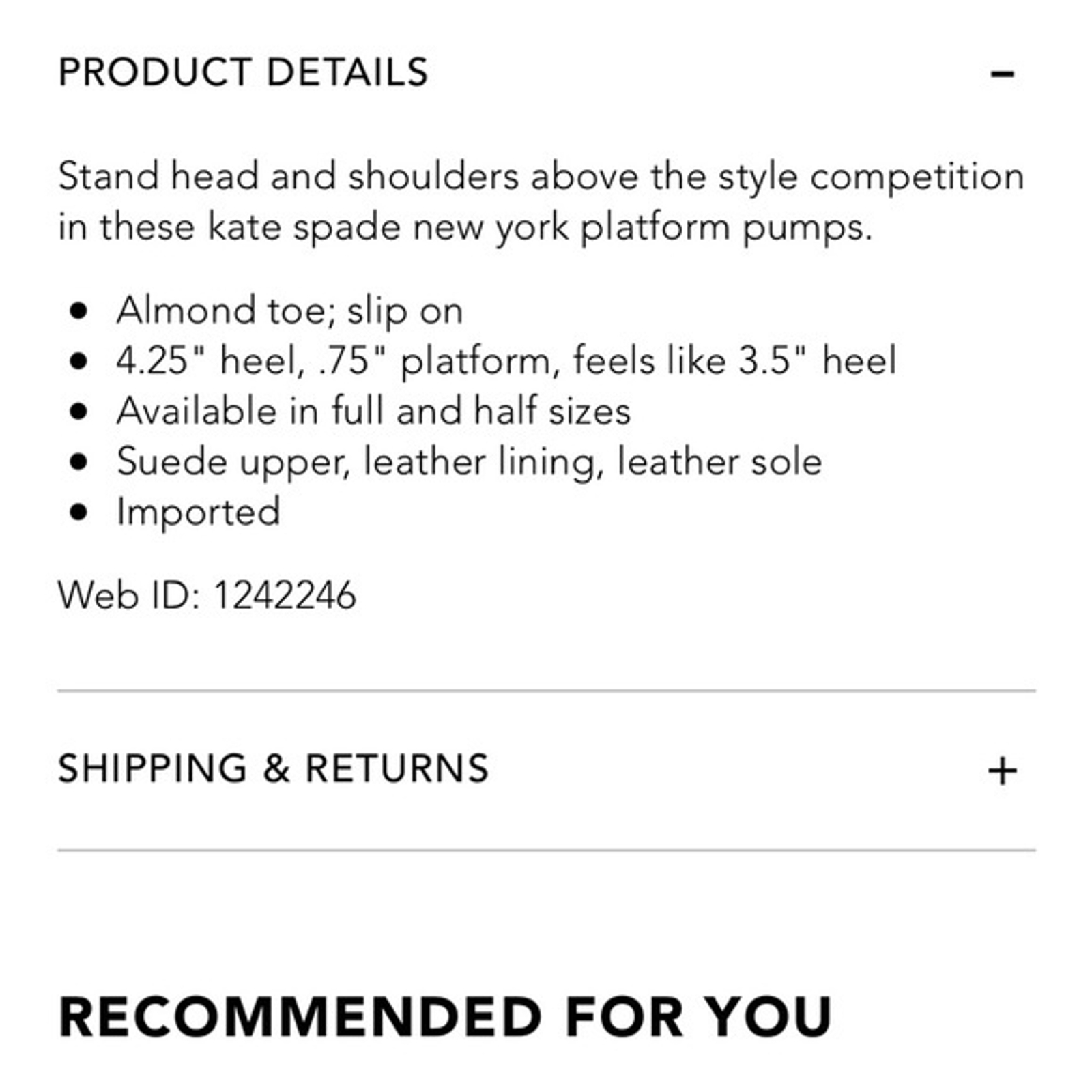
Task: Click the RECOMMENDED FOR YOU heading
Action: pos(445,1017)
